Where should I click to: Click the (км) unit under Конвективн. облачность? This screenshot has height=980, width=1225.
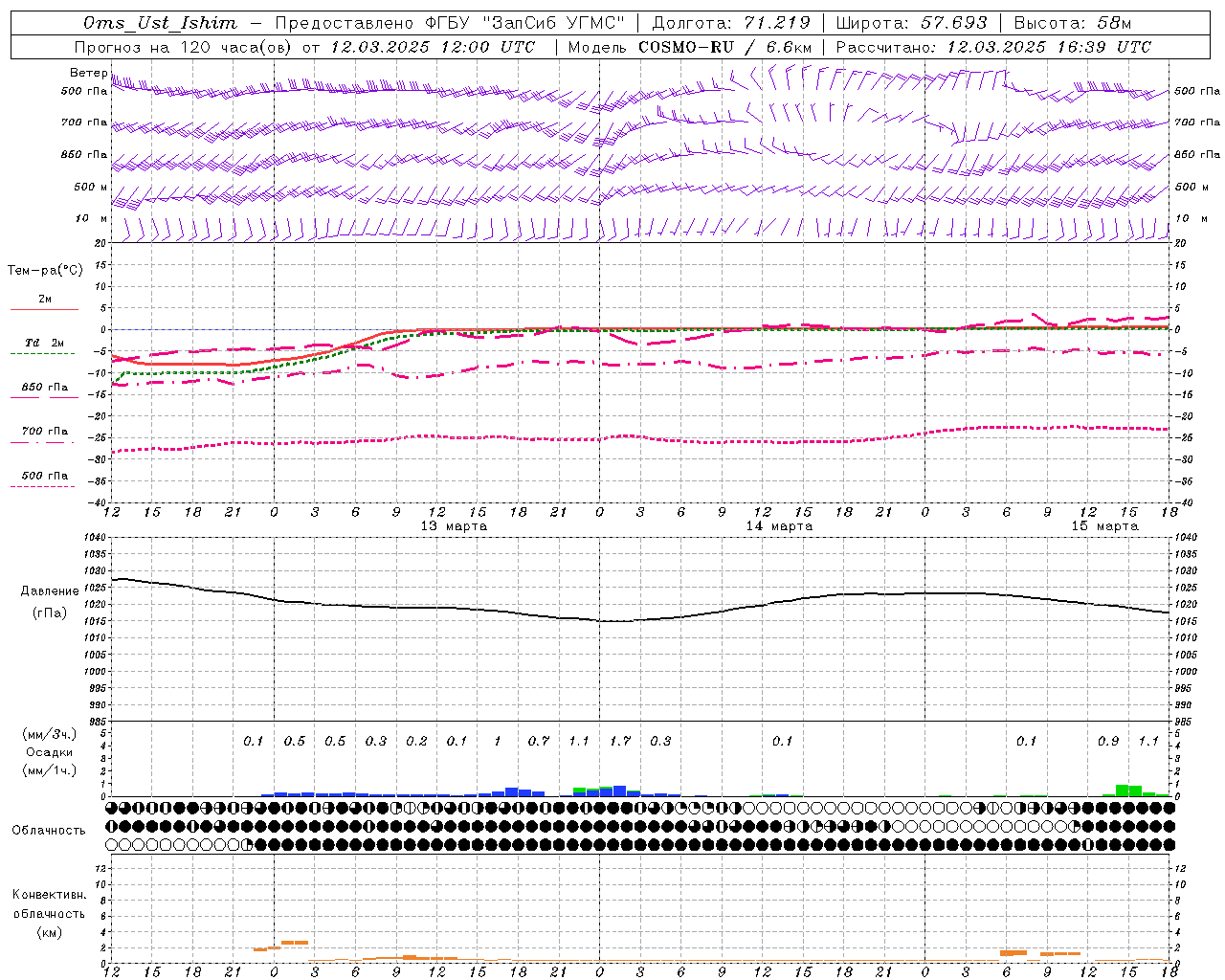pos(49,932)
